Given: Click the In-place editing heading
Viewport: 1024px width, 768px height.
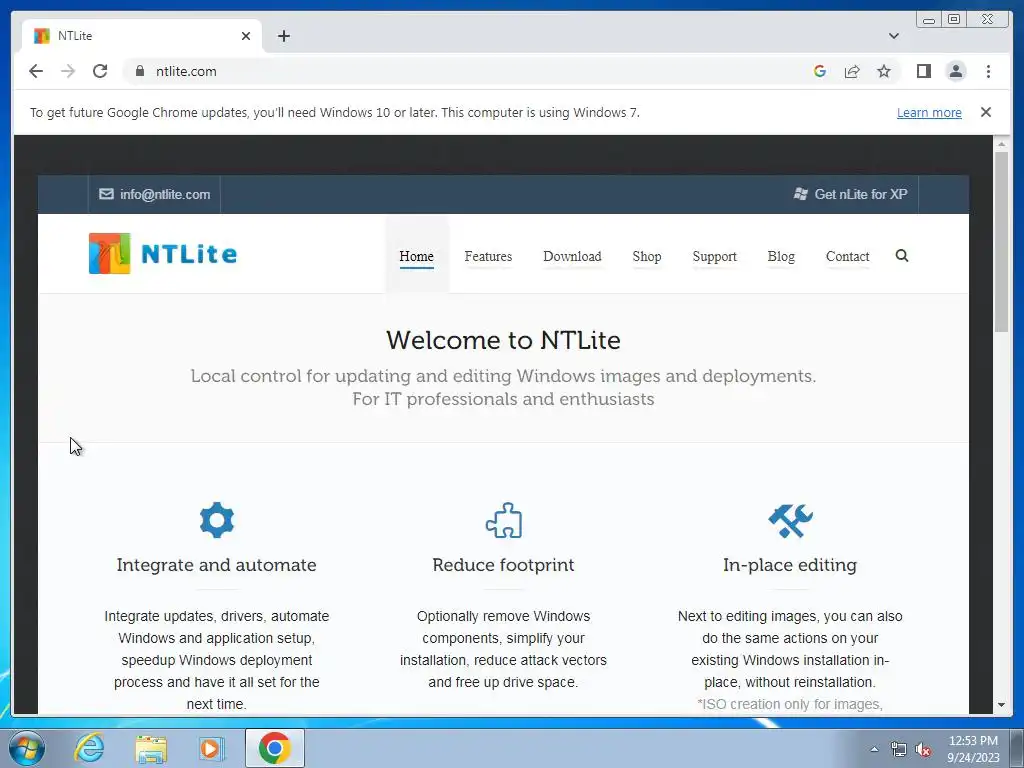Looking at the screenshot, I should coord(790,565).
